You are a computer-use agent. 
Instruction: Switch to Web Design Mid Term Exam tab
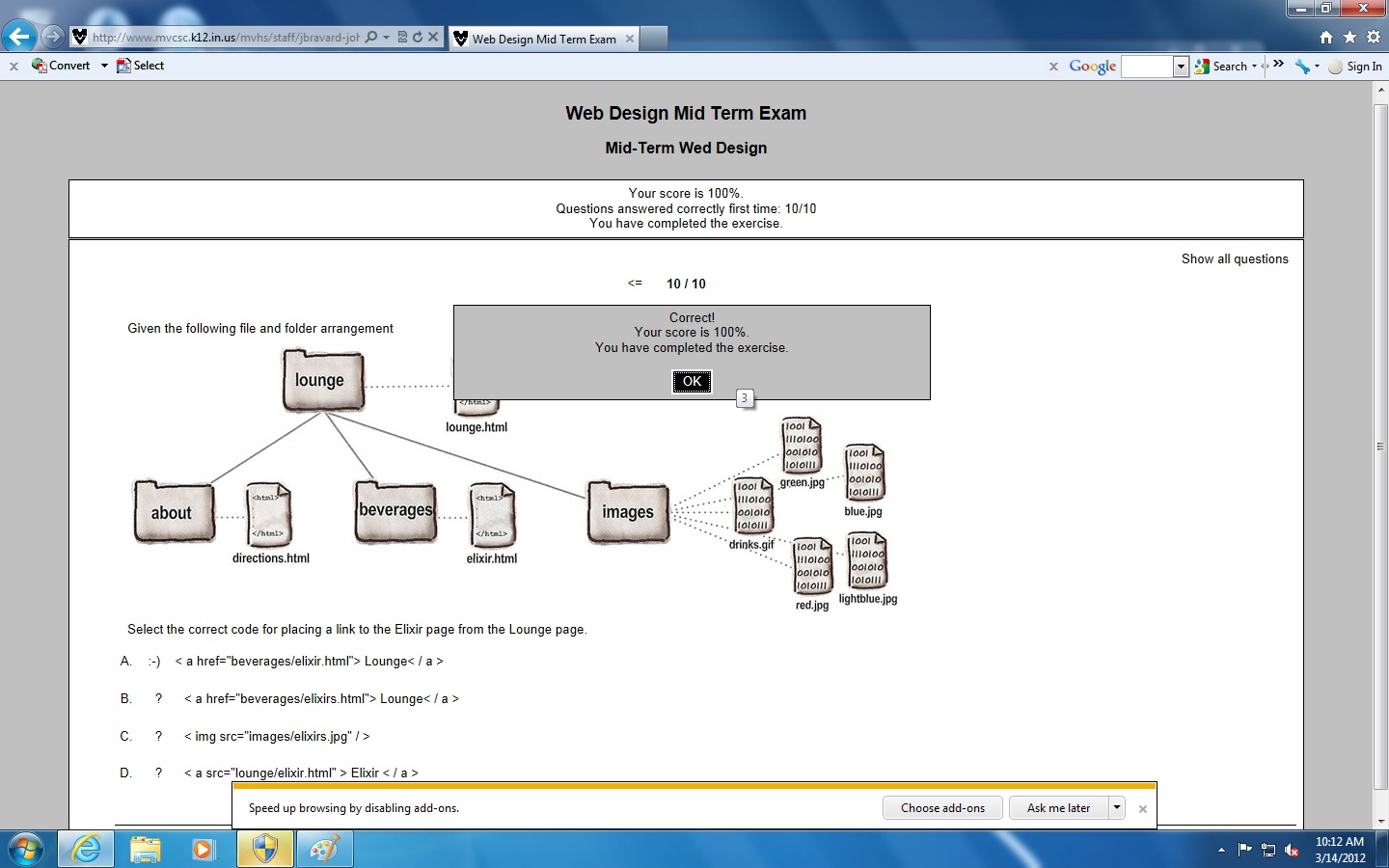(544, 39)
